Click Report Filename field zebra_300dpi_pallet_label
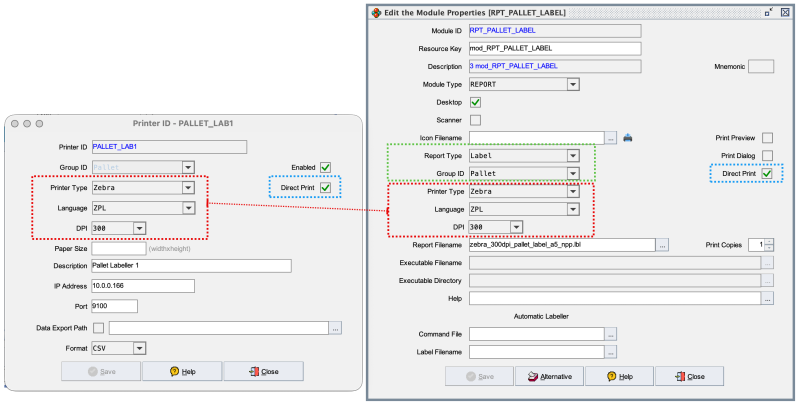The height and width of the screenshot is (406, 800). [x=562, y=245]
